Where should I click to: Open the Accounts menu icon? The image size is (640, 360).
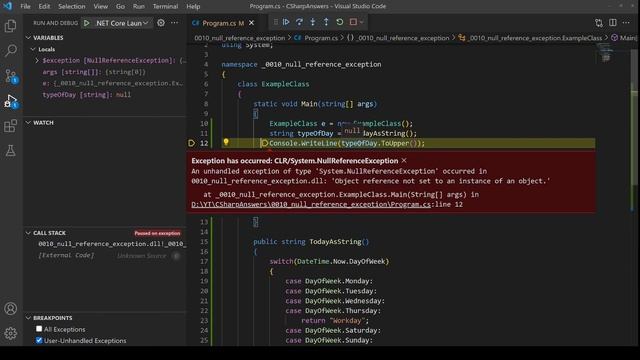click(10, 309)
